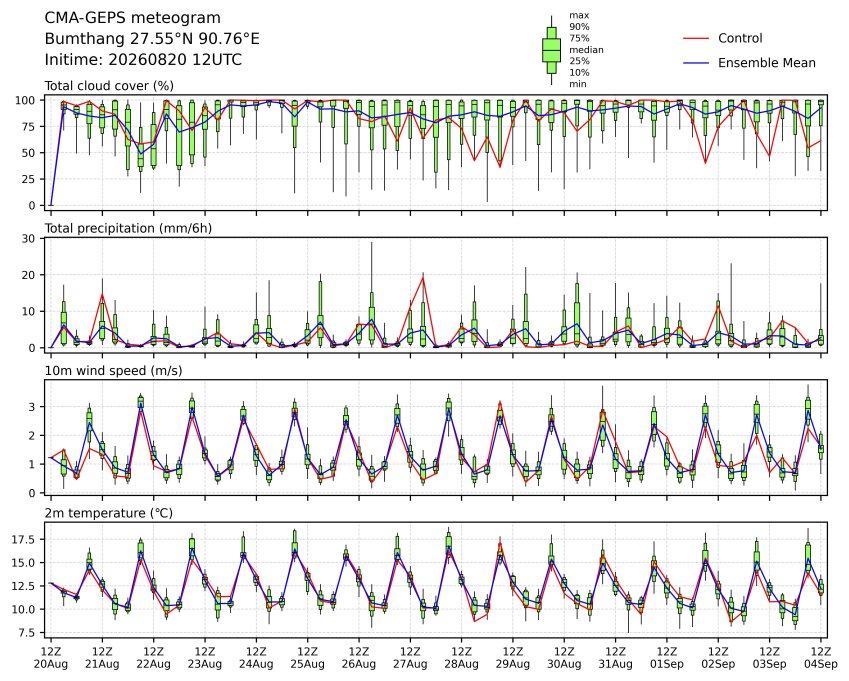Click the 12Z 25Aug axis tick label
849x681 pixels.
(x=308, y=658)
